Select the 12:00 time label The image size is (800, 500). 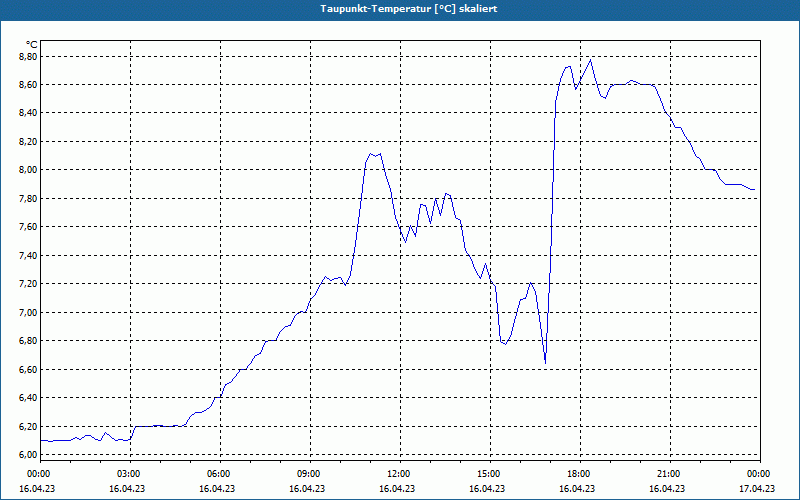(399, 474)
